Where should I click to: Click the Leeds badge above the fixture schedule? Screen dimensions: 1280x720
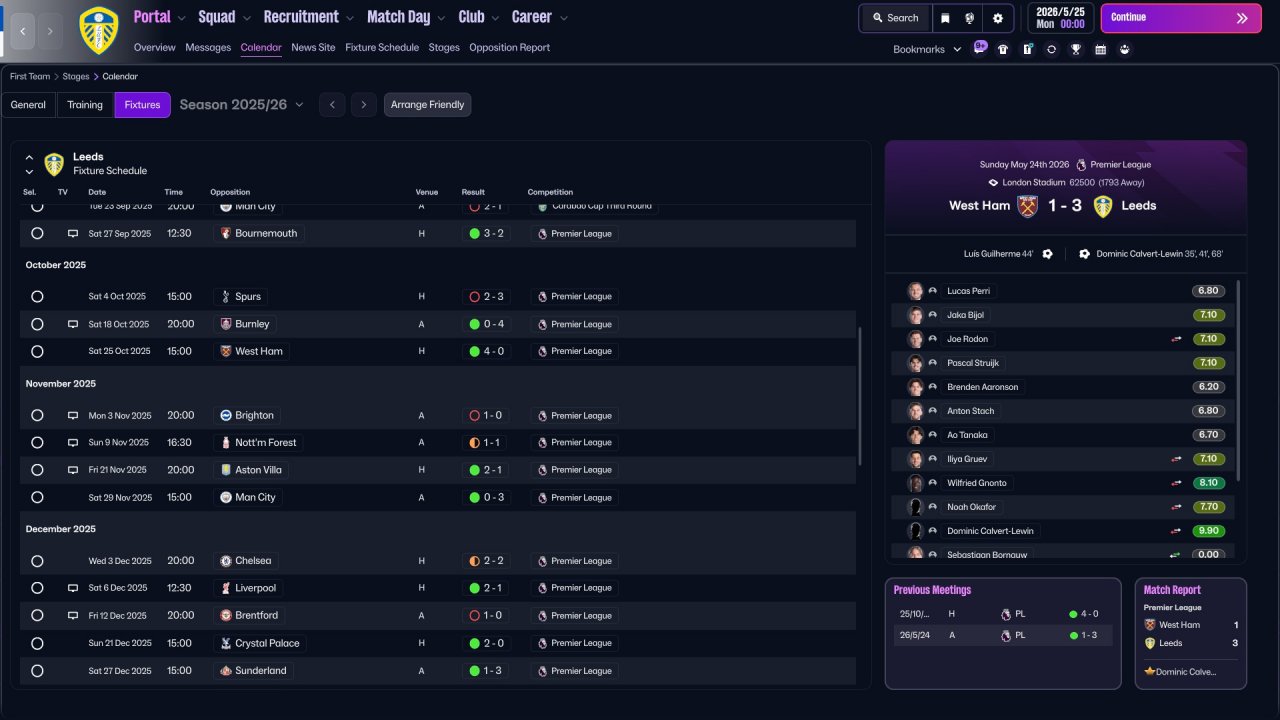[54, 164]
